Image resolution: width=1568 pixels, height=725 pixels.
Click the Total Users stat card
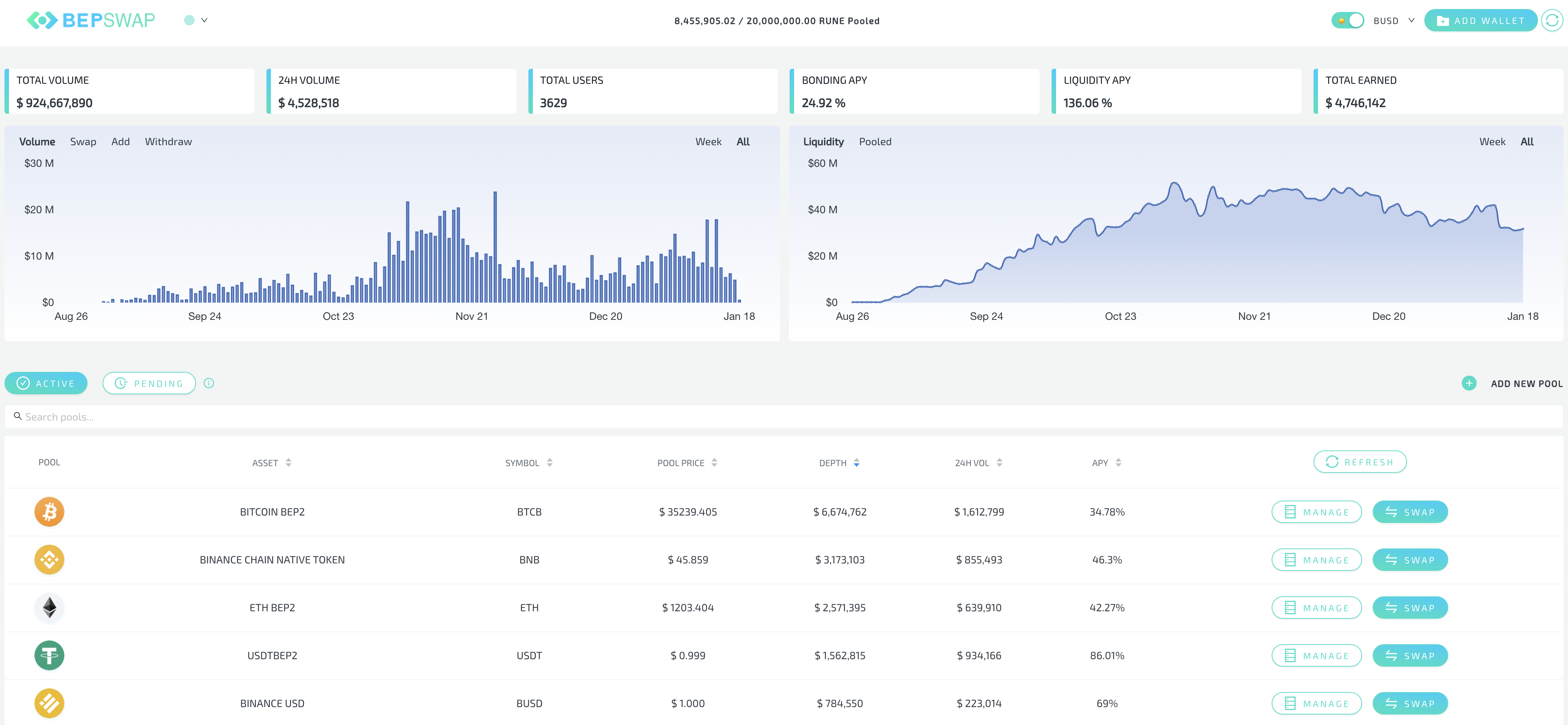click(x=653, y=91)
